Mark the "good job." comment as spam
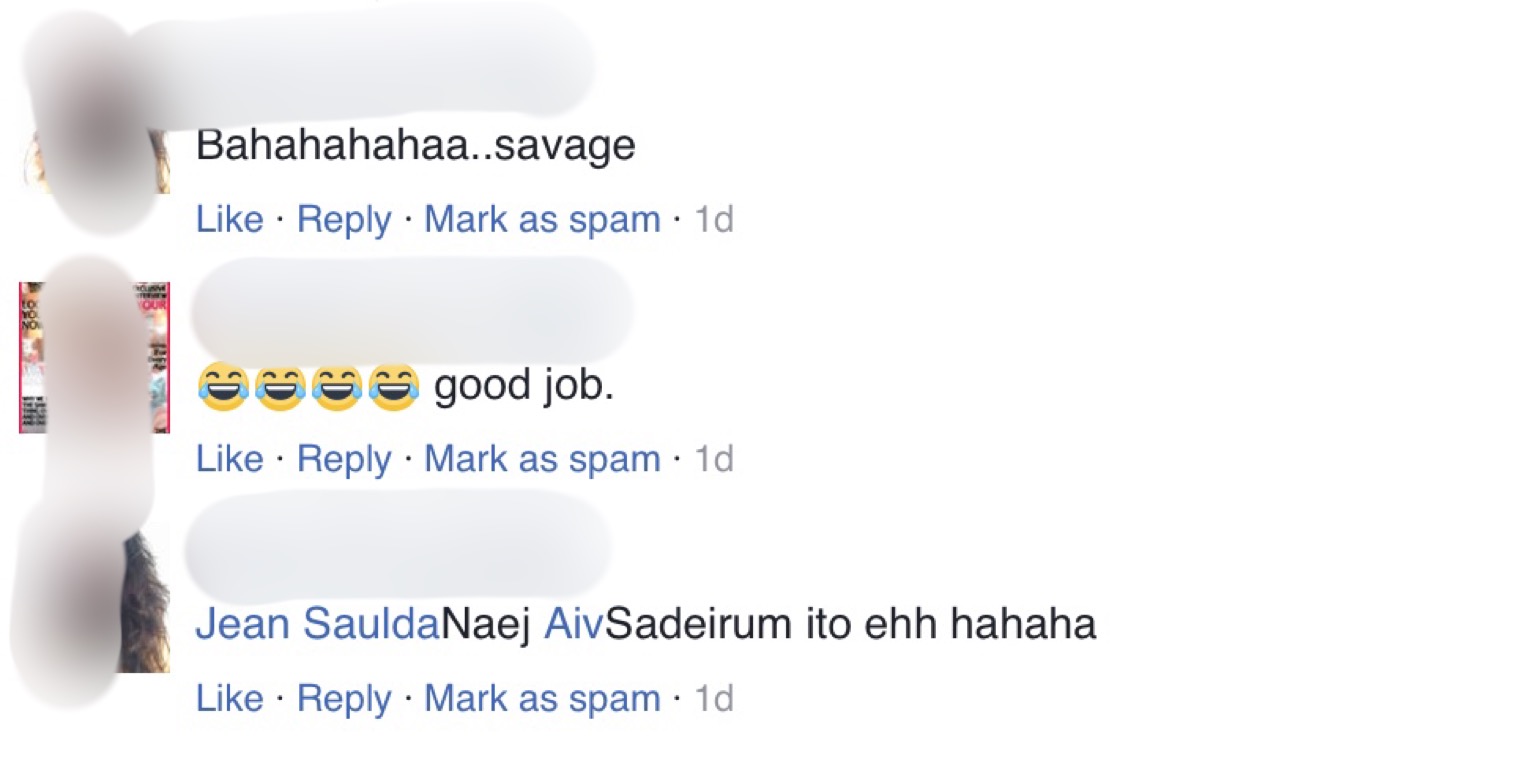 pos(542,459)
